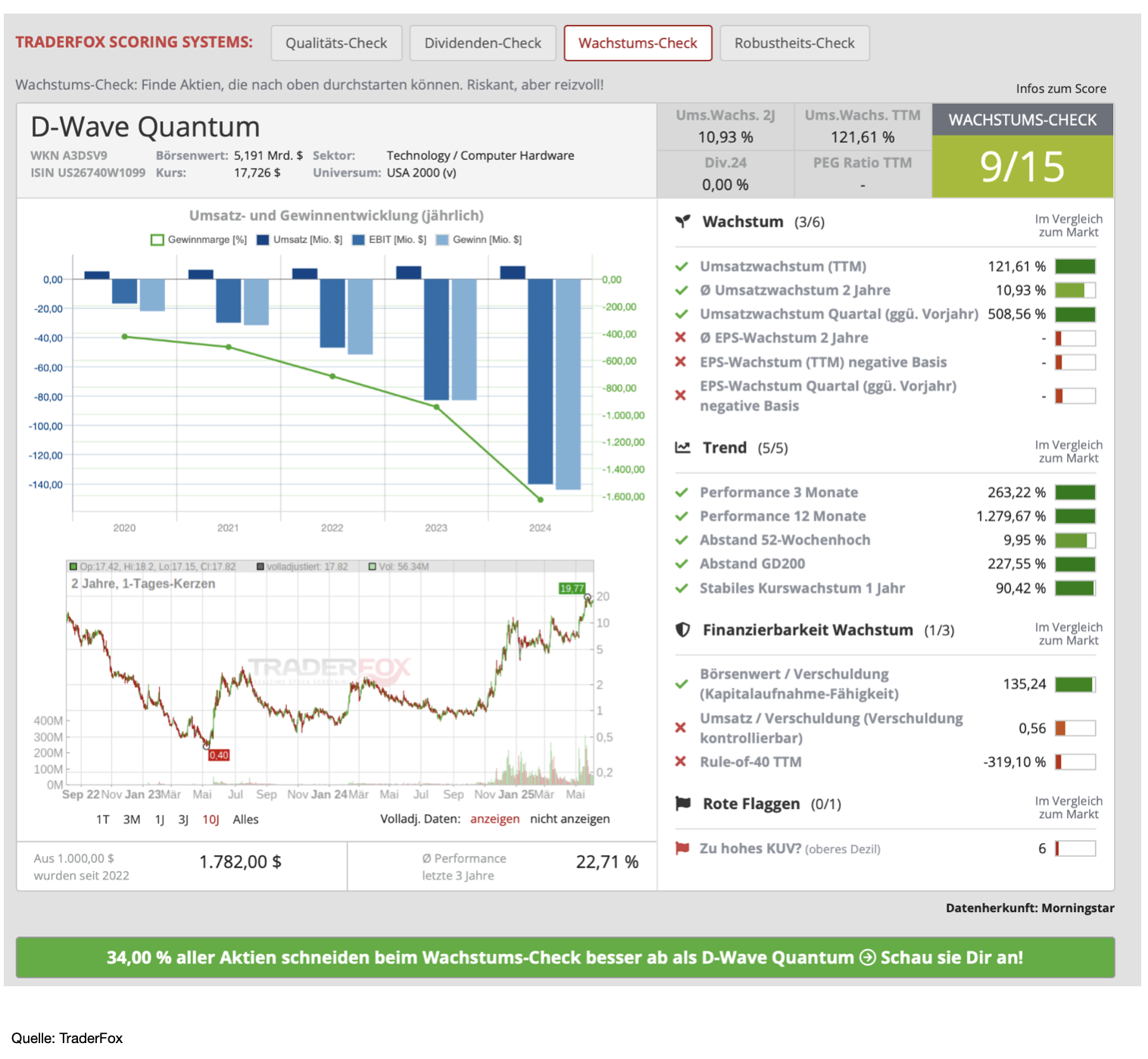This screenshot has height=1059, width=1148.
Task: Set the chart range to 1J
Action: [160, 820]
